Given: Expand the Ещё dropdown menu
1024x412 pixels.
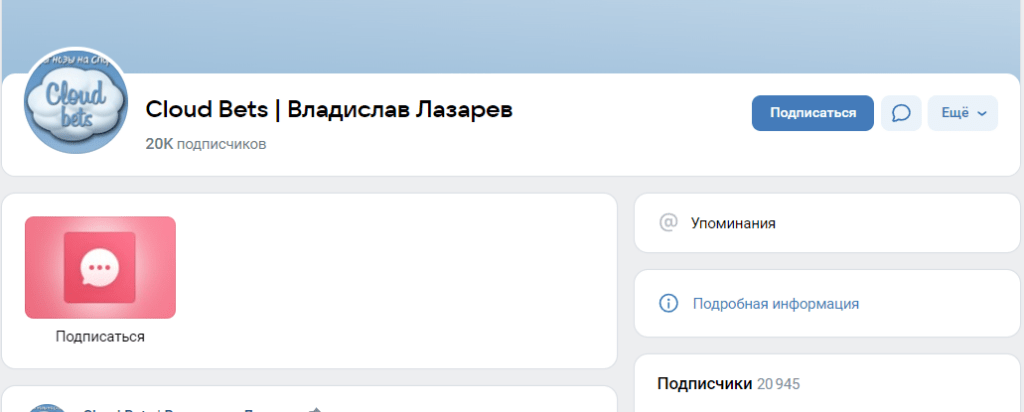Looking at the screenshot, I should (x=963, y=113).
